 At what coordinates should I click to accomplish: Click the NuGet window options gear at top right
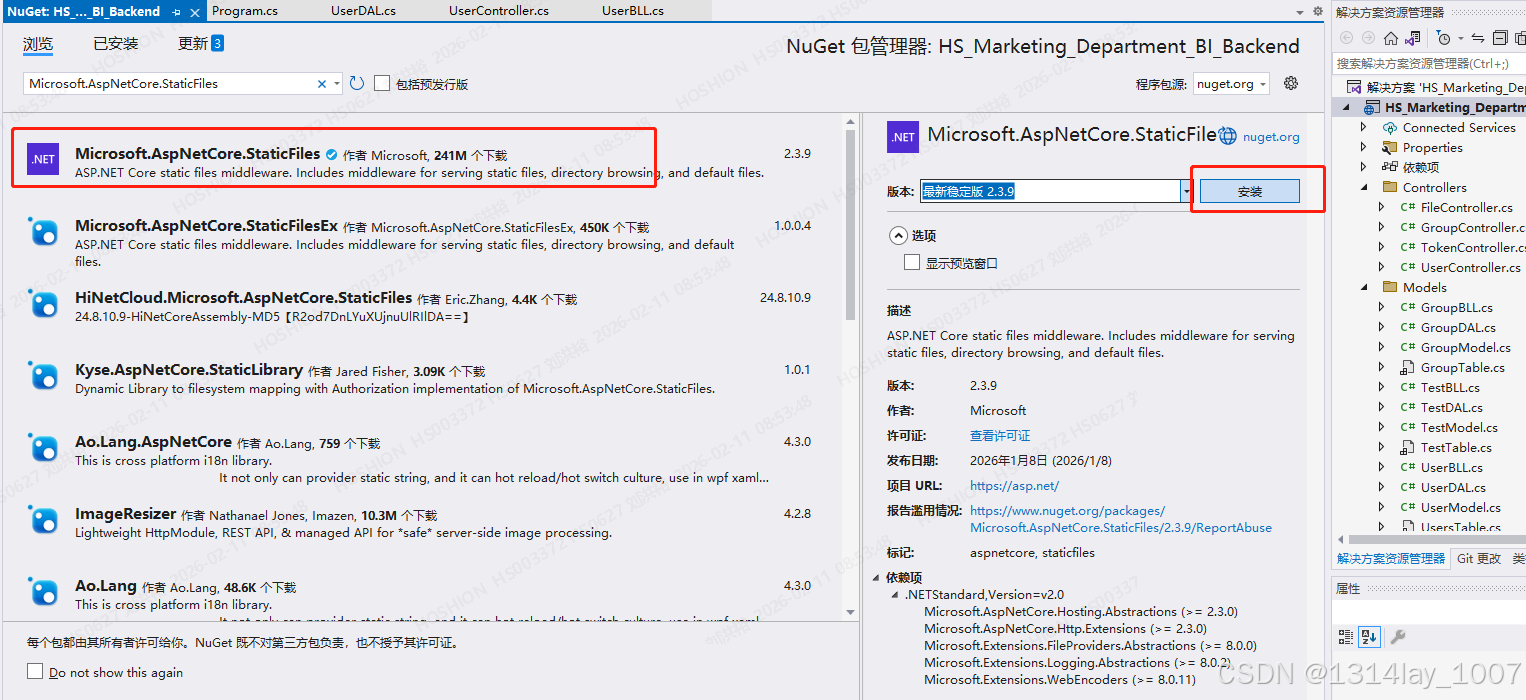[x=1317, y=12]
